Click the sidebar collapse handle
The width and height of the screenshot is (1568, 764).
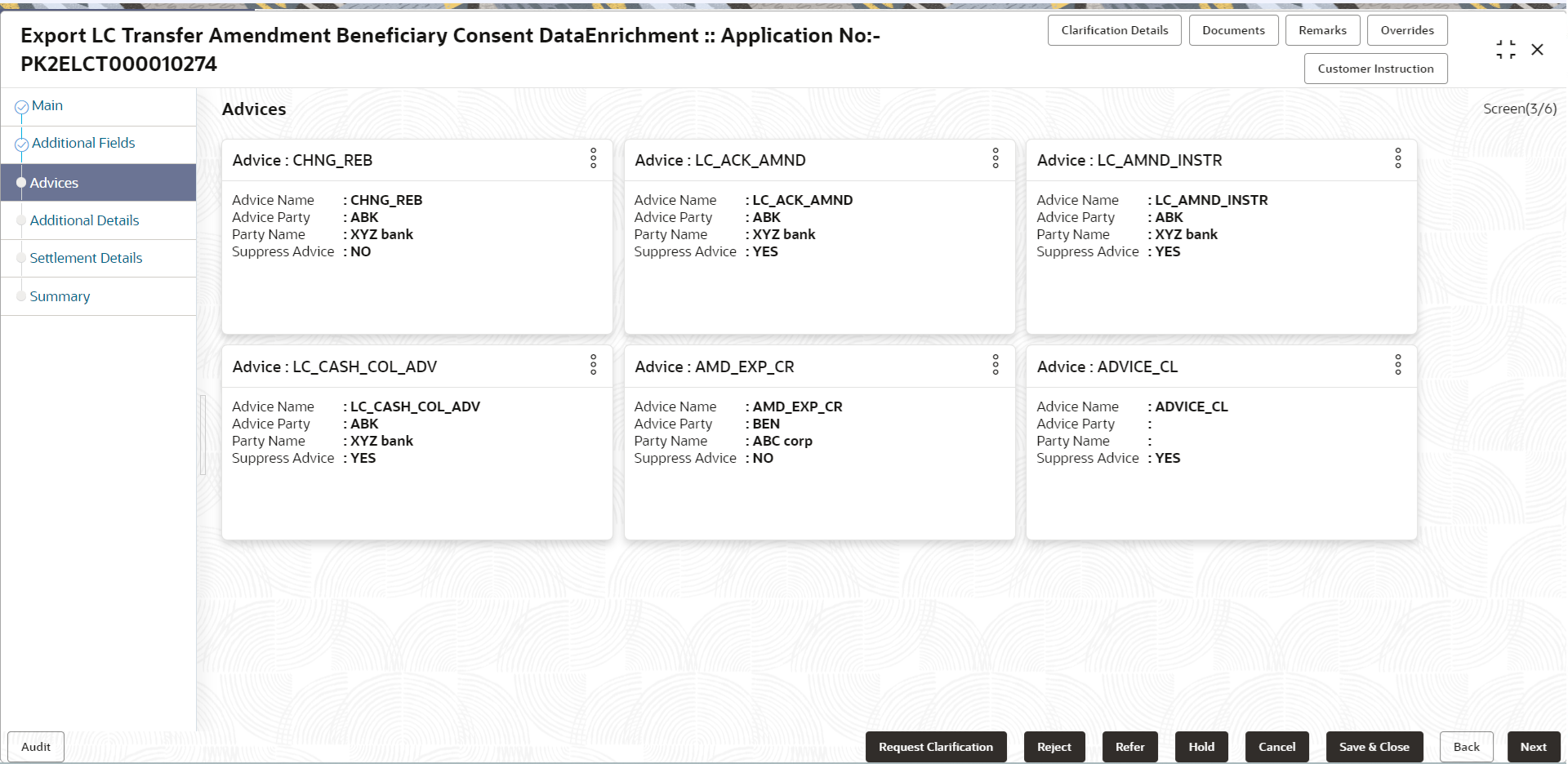(x=203, y=435)
